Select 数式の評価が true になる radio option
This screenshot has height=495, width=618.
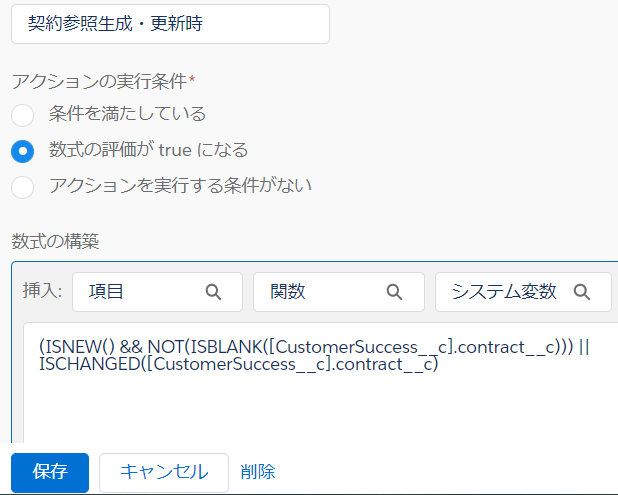pos(22,151)
